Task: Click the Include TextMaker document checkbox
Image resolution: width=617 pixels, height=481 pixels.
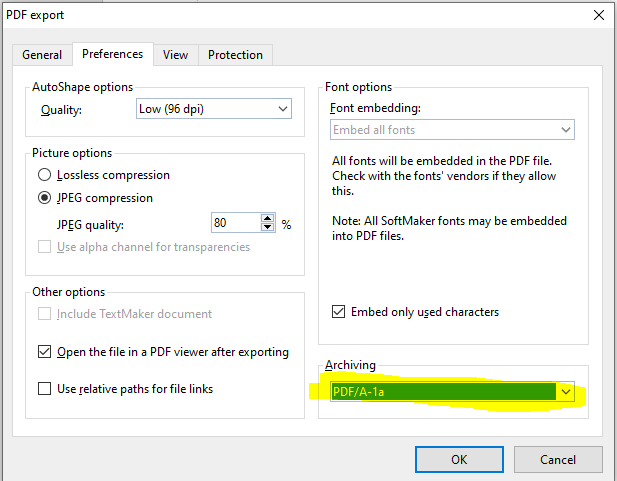Action: 45,314
